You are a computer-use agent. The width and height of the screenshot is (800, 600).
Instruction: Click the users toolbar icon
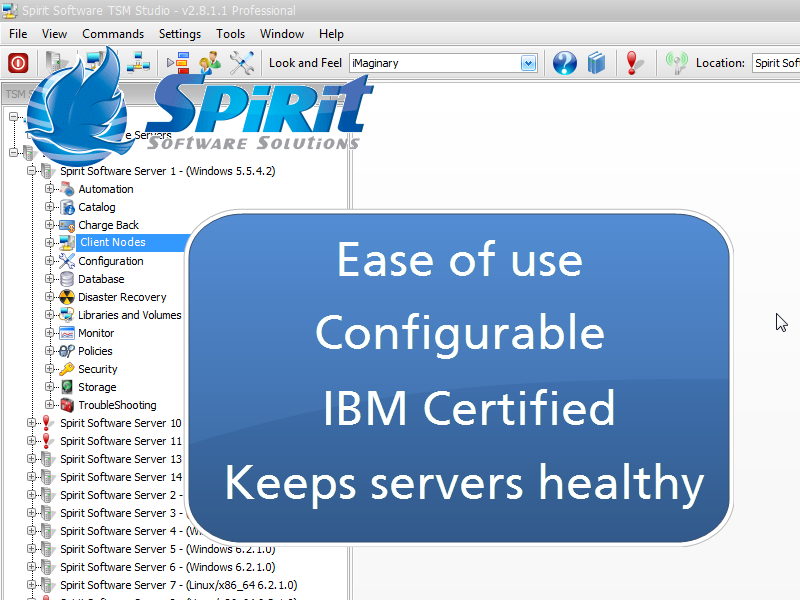210,63
